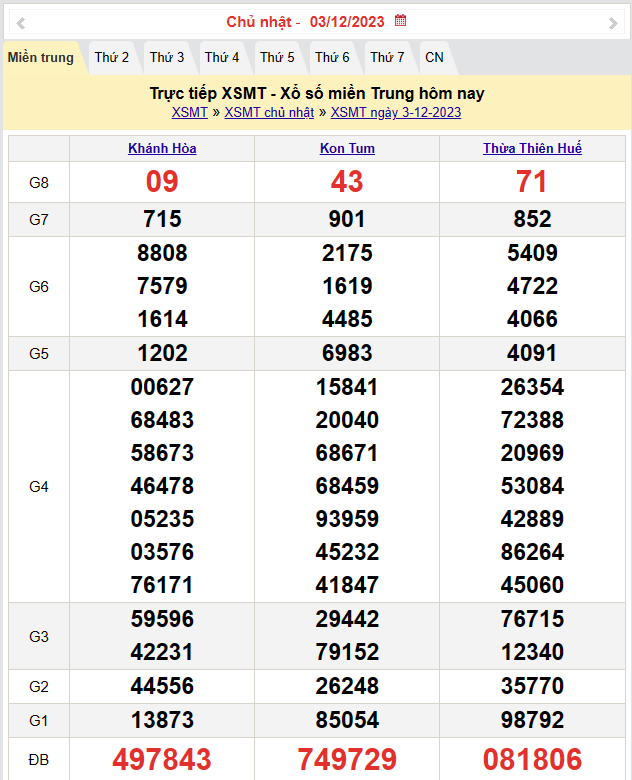Switch to the CN tab
The image size is (632, 780).
pos(434,58)
